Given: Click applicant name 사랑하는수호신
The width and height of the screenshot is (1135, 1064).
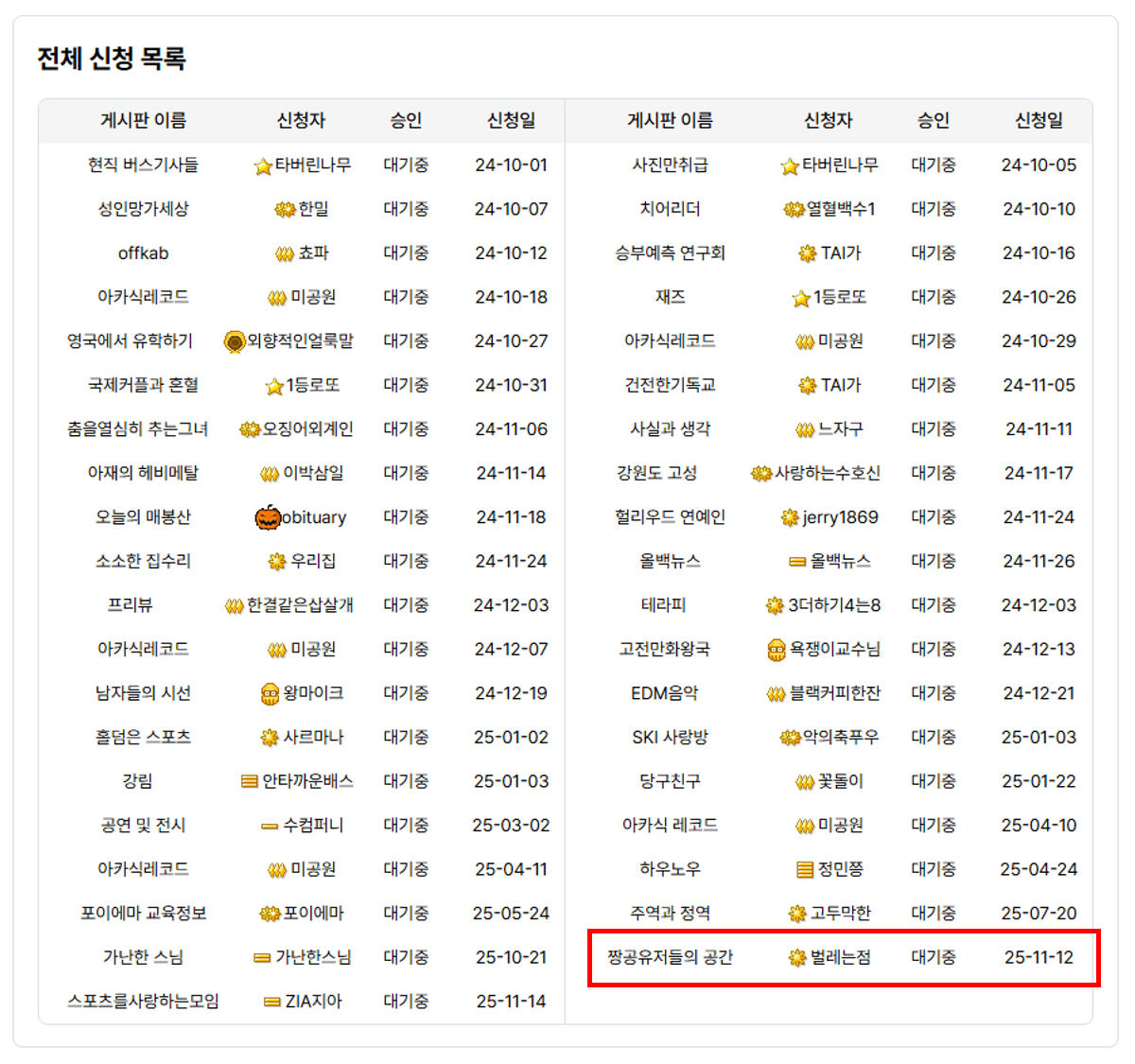Looking at the screenshot, I should tap(827, 473).
